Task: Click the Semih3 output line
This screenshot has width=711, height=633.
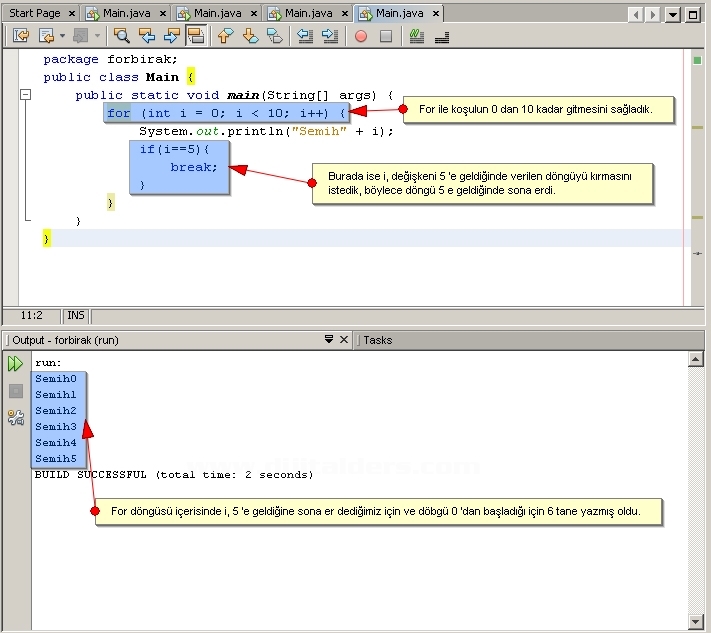Action: pyautogui.click(x=56, y=427)
